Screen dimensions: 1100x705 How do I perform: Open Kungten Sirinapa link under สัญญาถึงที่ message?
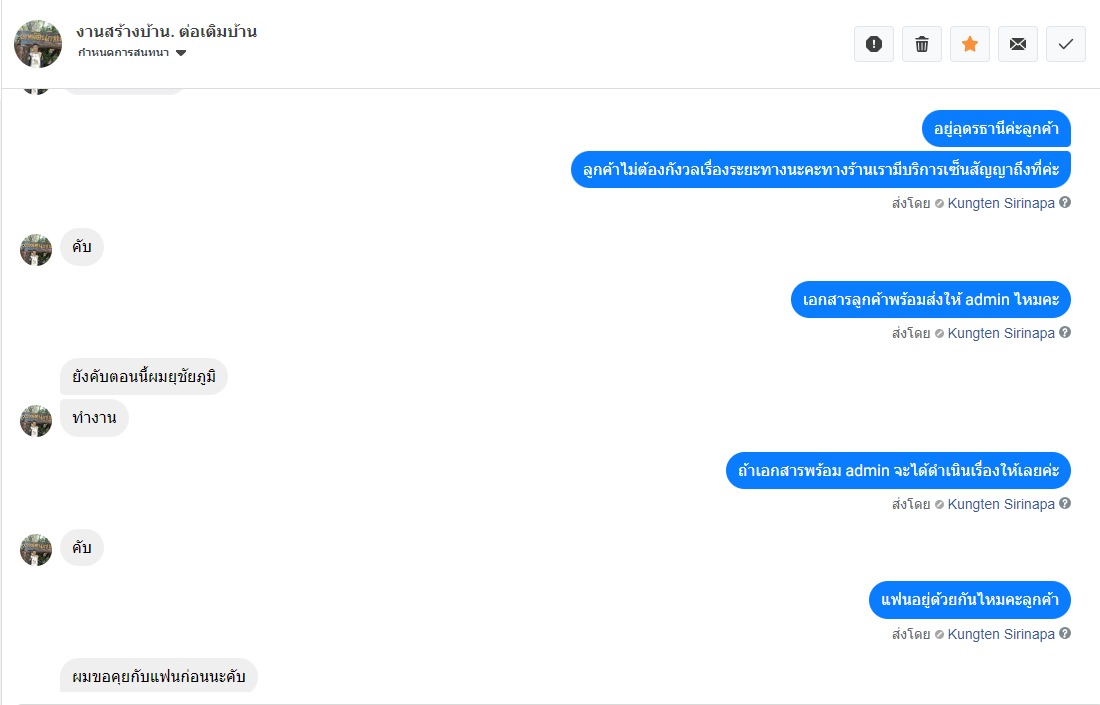(x=1001, y=203)
